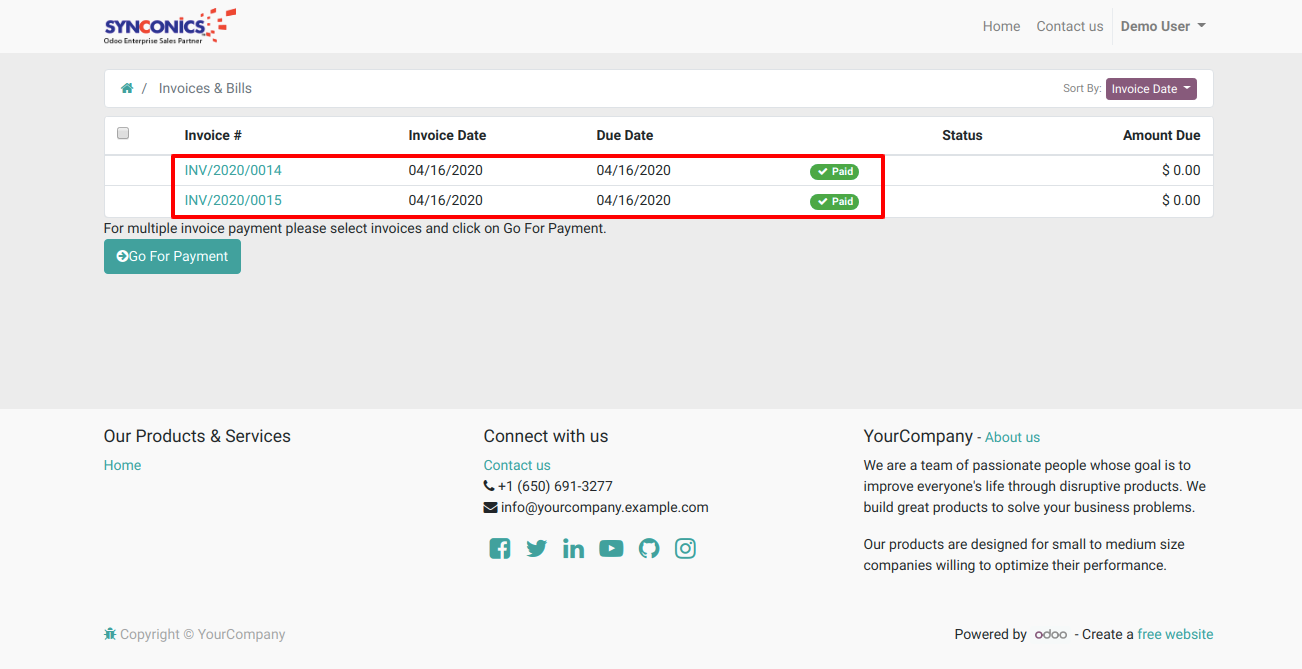This screenshot has height=669, width=1302.
Task: Open the Instagram social icon
Action: (685, 548)
